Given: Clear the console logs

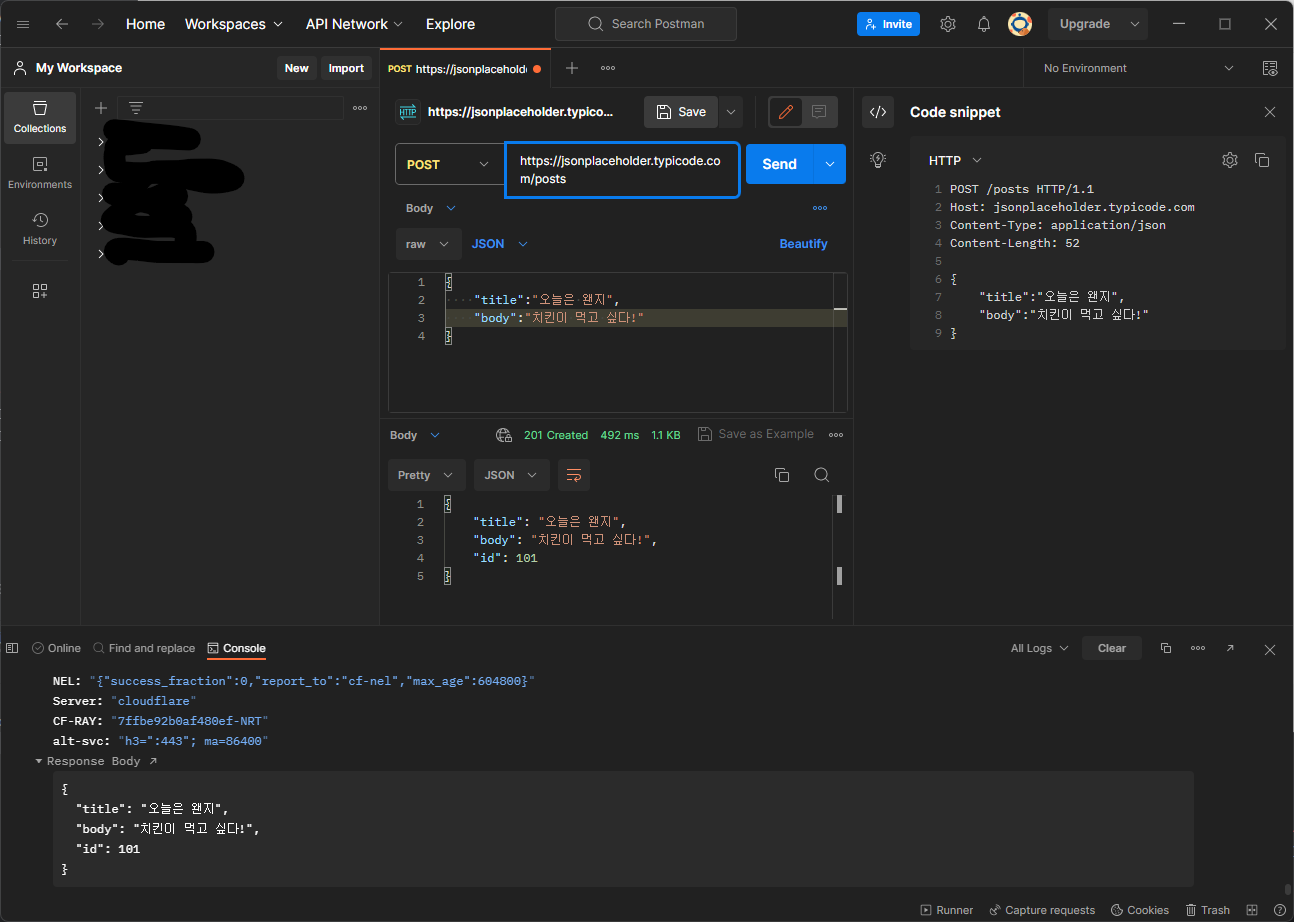Looking at the screenshot, I should click(x=1112, y=648).
